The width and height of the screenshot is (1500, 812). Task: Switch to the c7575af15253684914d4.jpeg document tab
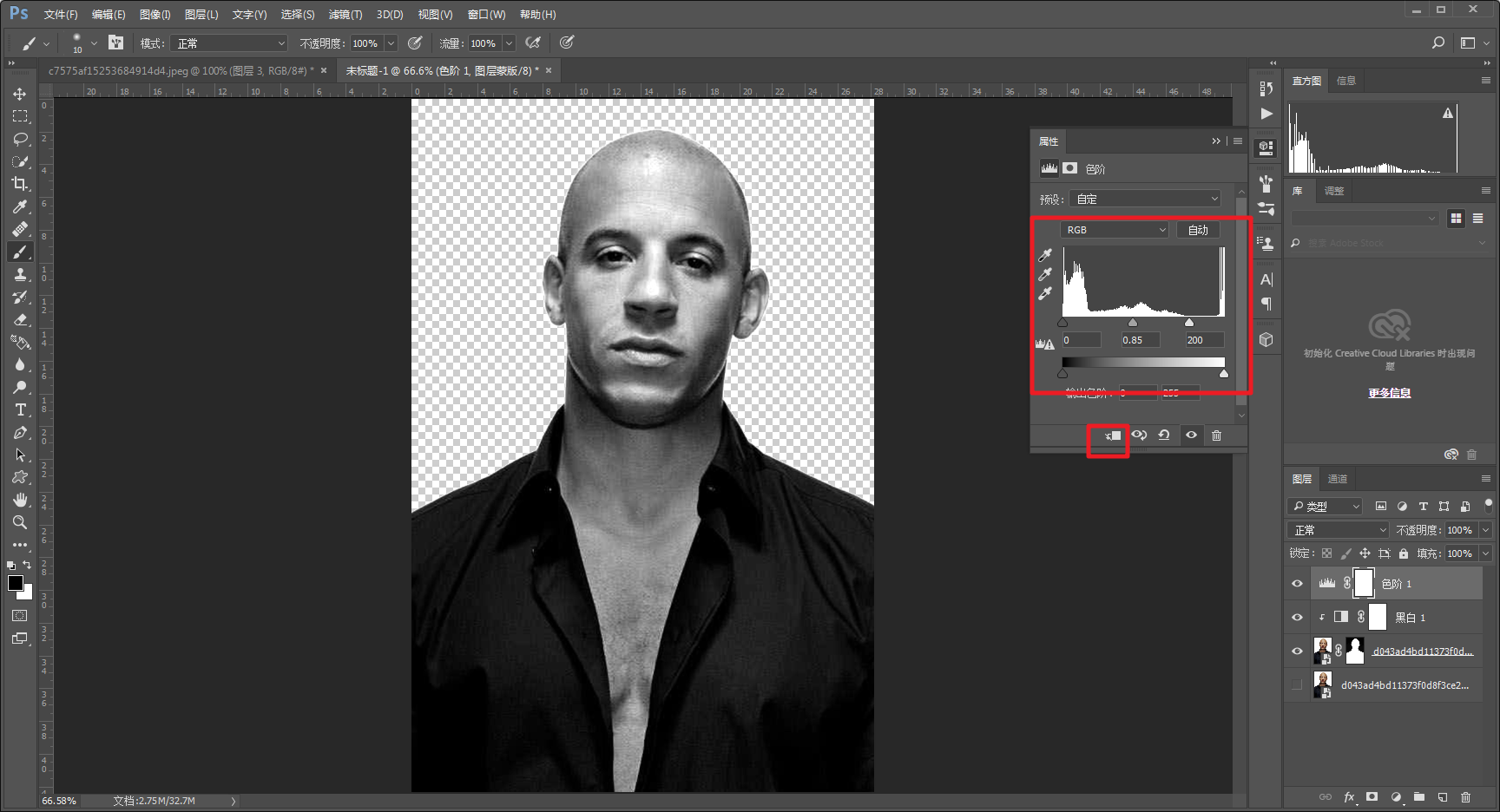click(181, 70)
